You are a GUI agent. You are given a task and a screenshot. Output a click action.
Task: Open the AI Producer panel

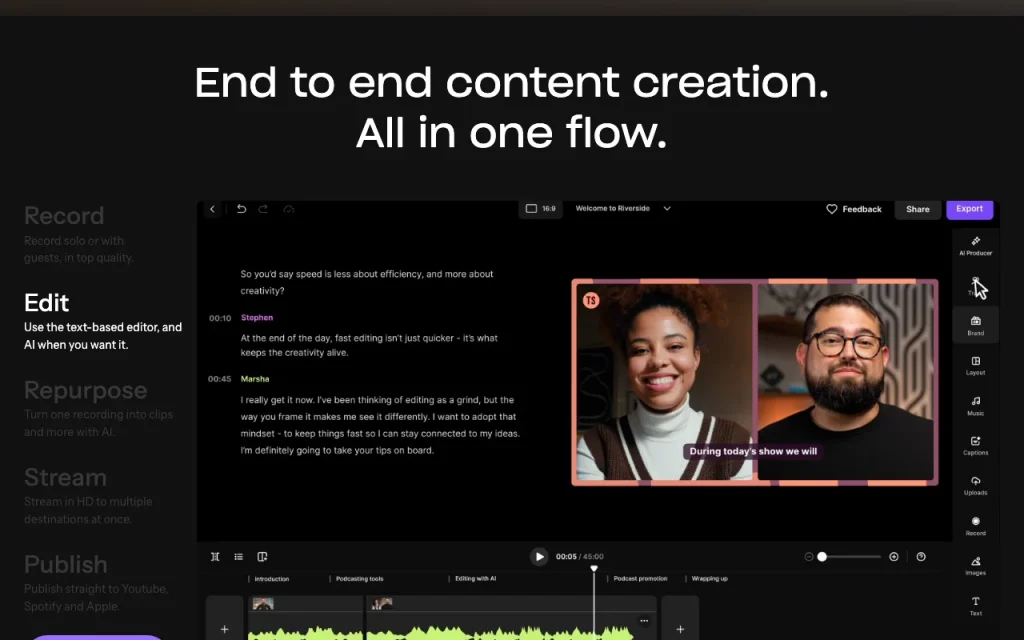click(975, 246)
